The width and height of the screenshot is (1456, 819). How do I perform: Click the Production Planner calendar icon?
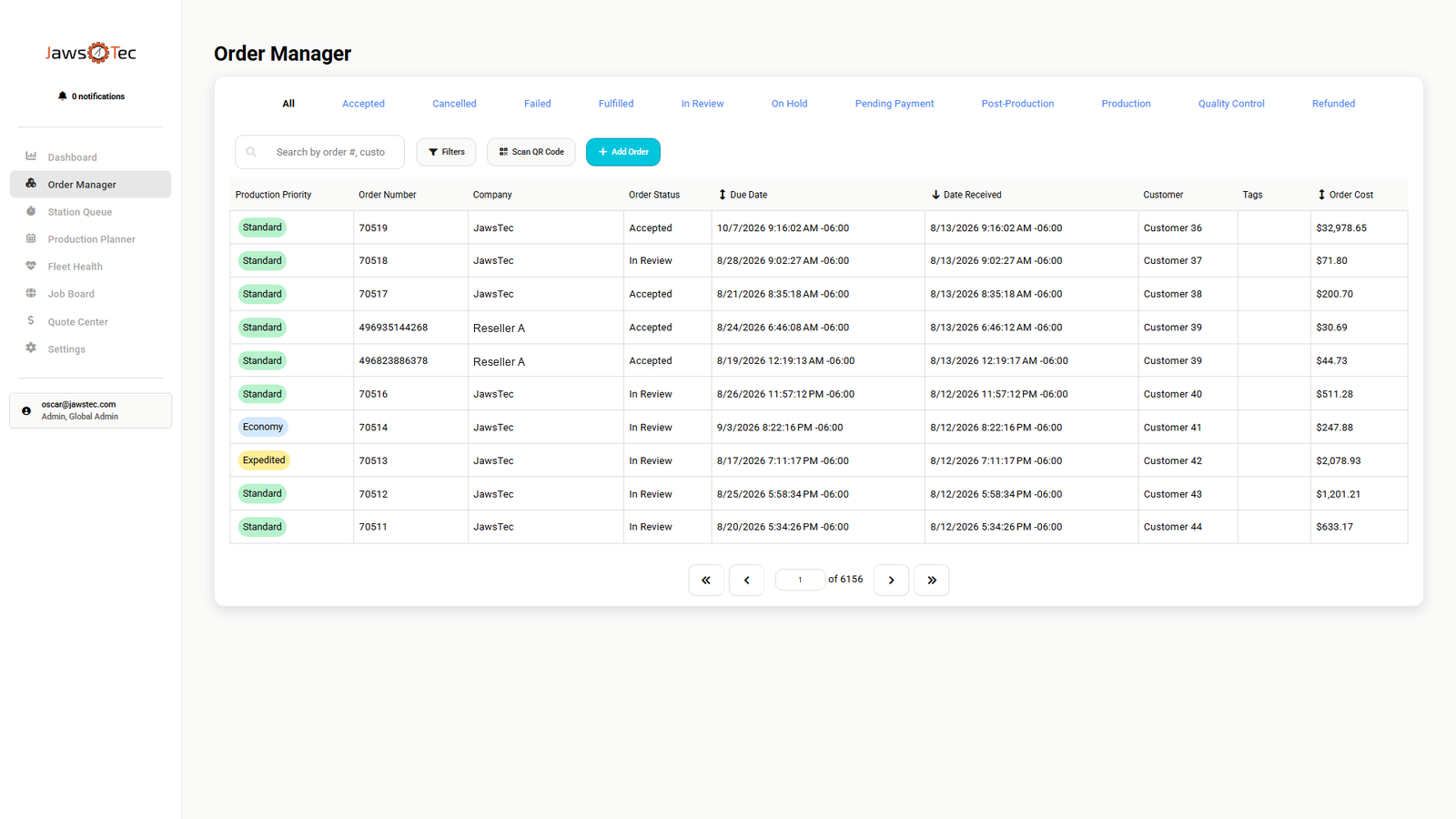pos(31,238)
